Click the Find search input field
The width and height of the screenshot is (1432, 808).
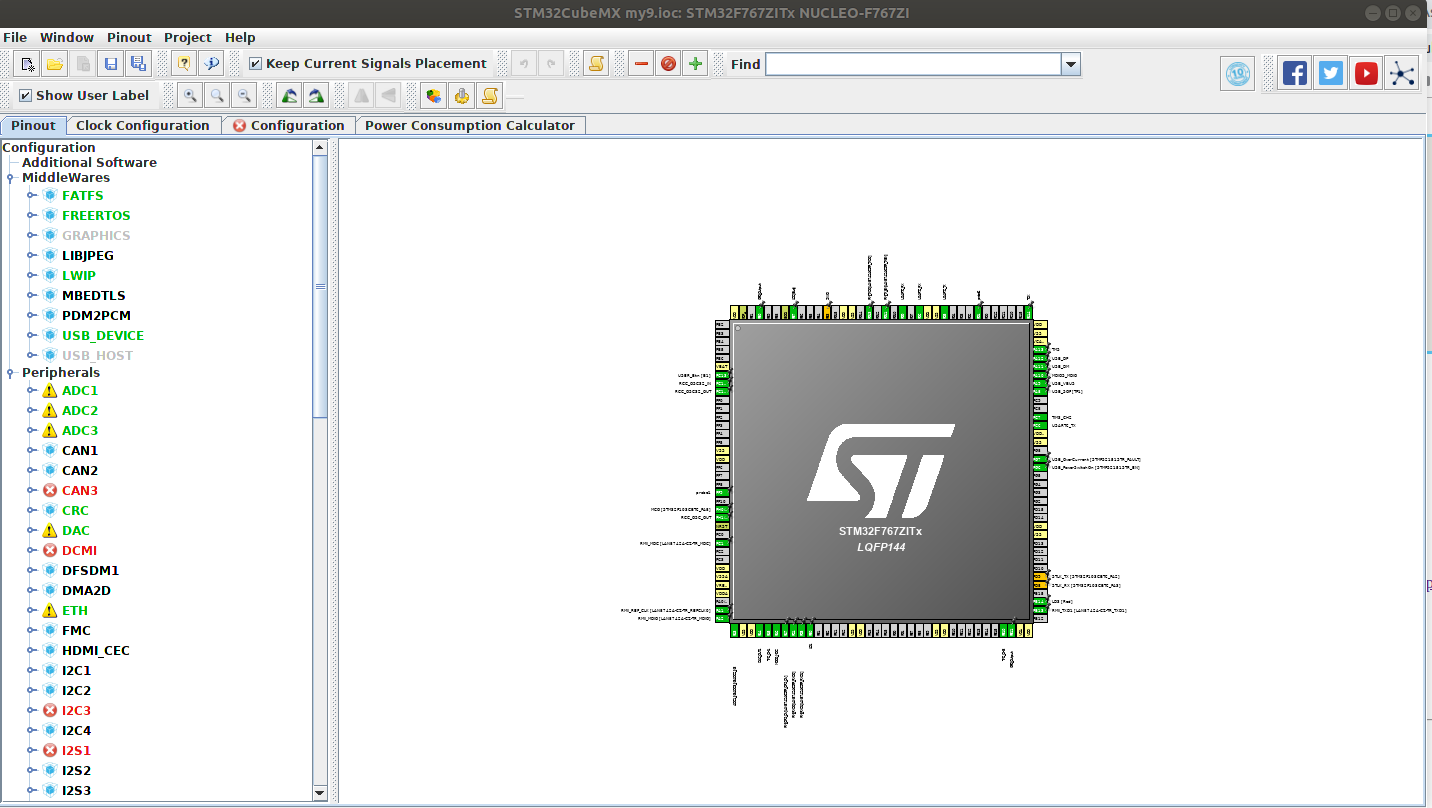coord(912,64)
